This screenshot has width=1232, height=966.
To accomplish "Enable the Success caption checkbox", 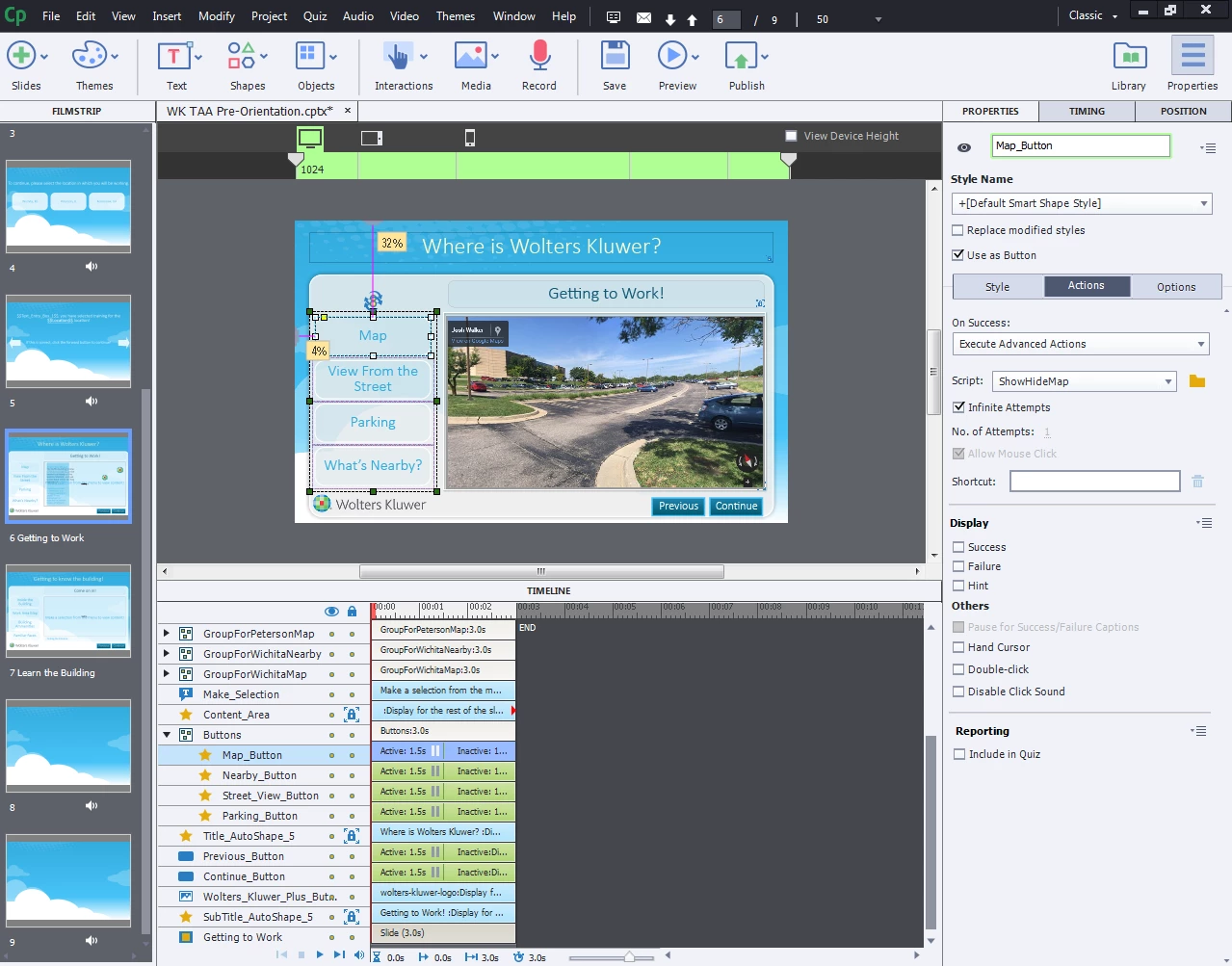I will [x=958, y=547].
